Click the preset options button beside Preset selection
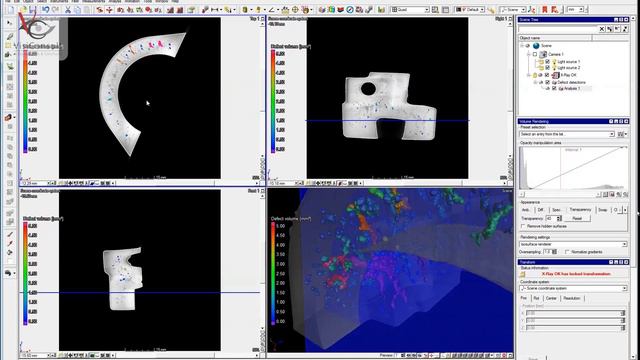640x360 pixels. click(x=622, y=134)
